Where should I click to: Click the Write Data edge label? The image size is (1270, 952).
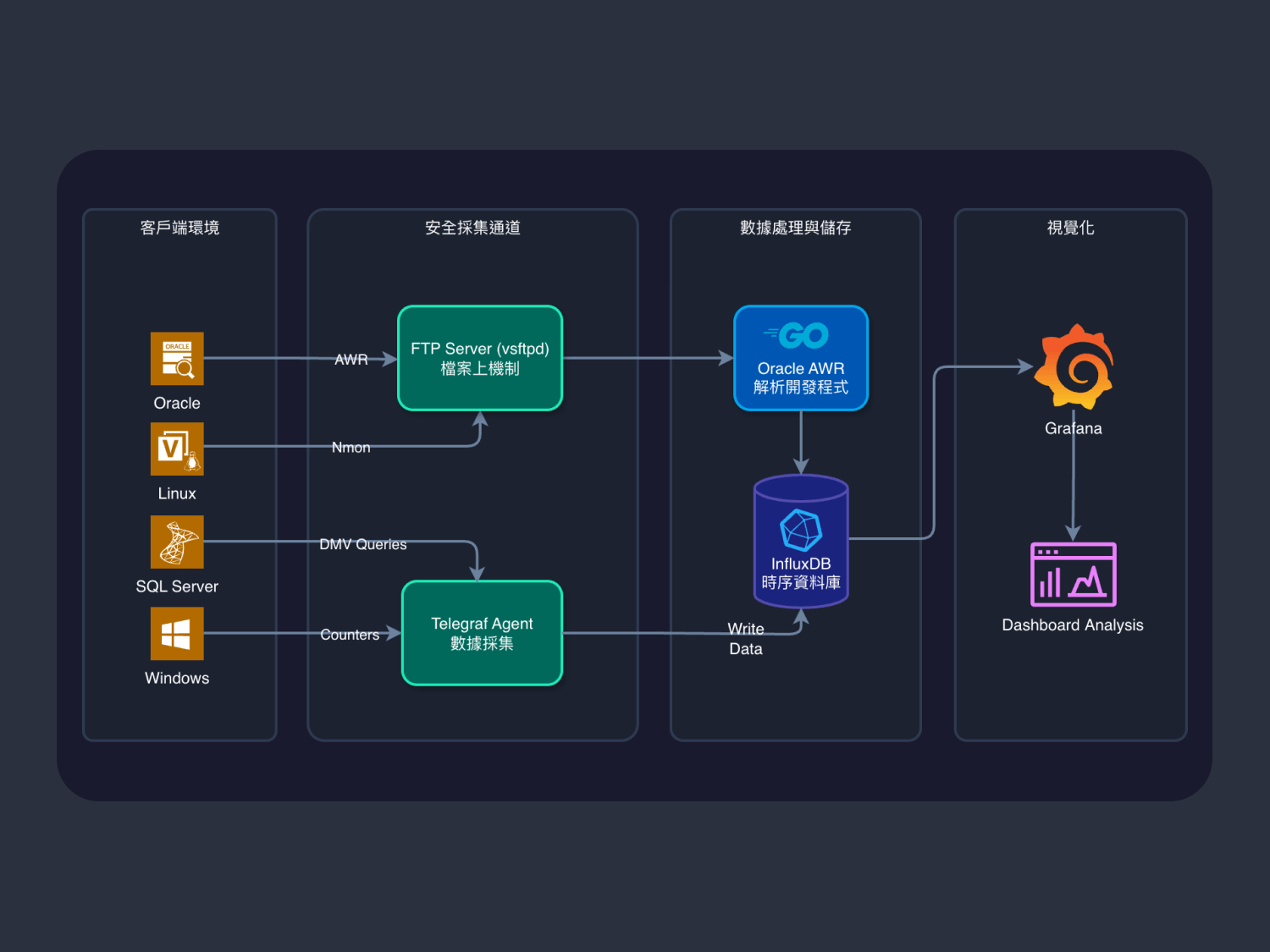[x=746, y=639]
